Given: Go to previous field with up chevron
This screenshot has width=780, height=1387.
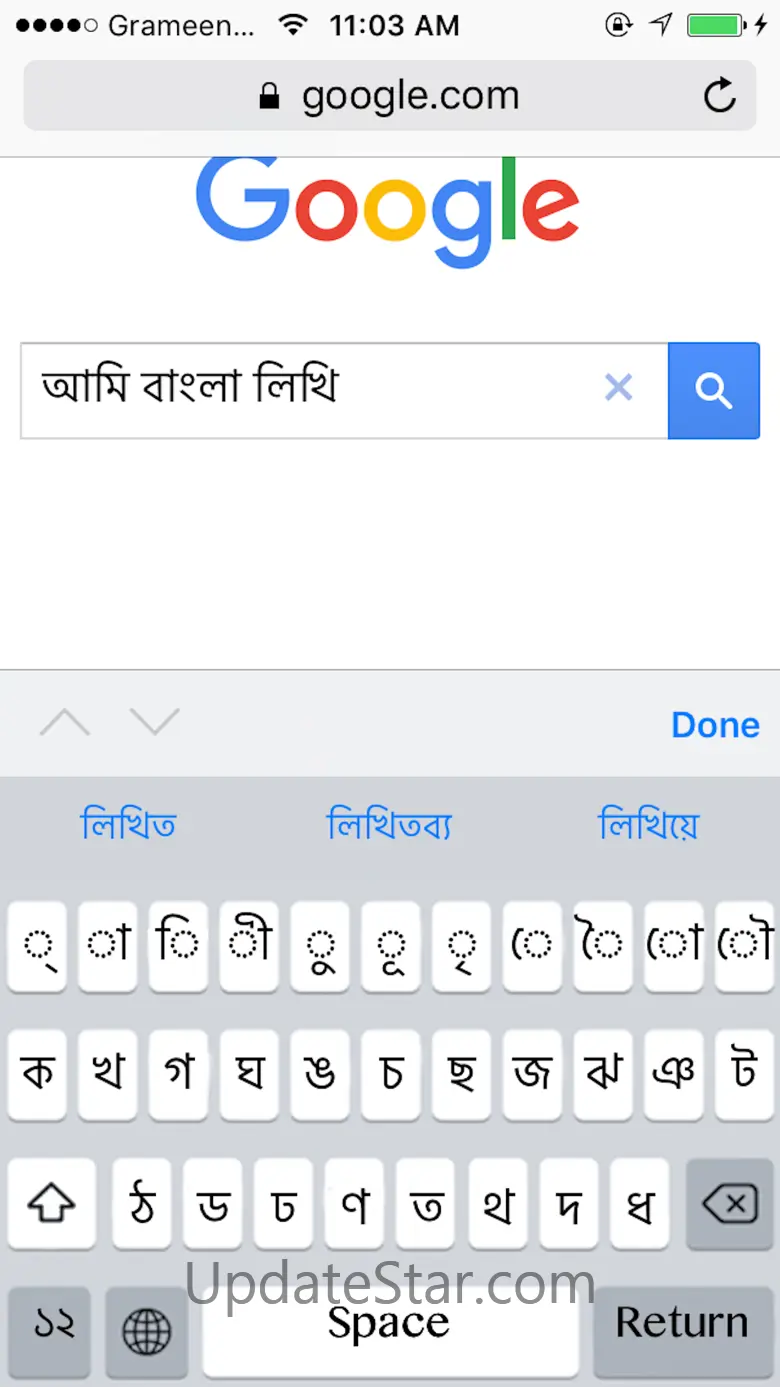Looking at the screenshot, I should coord(65,723).
